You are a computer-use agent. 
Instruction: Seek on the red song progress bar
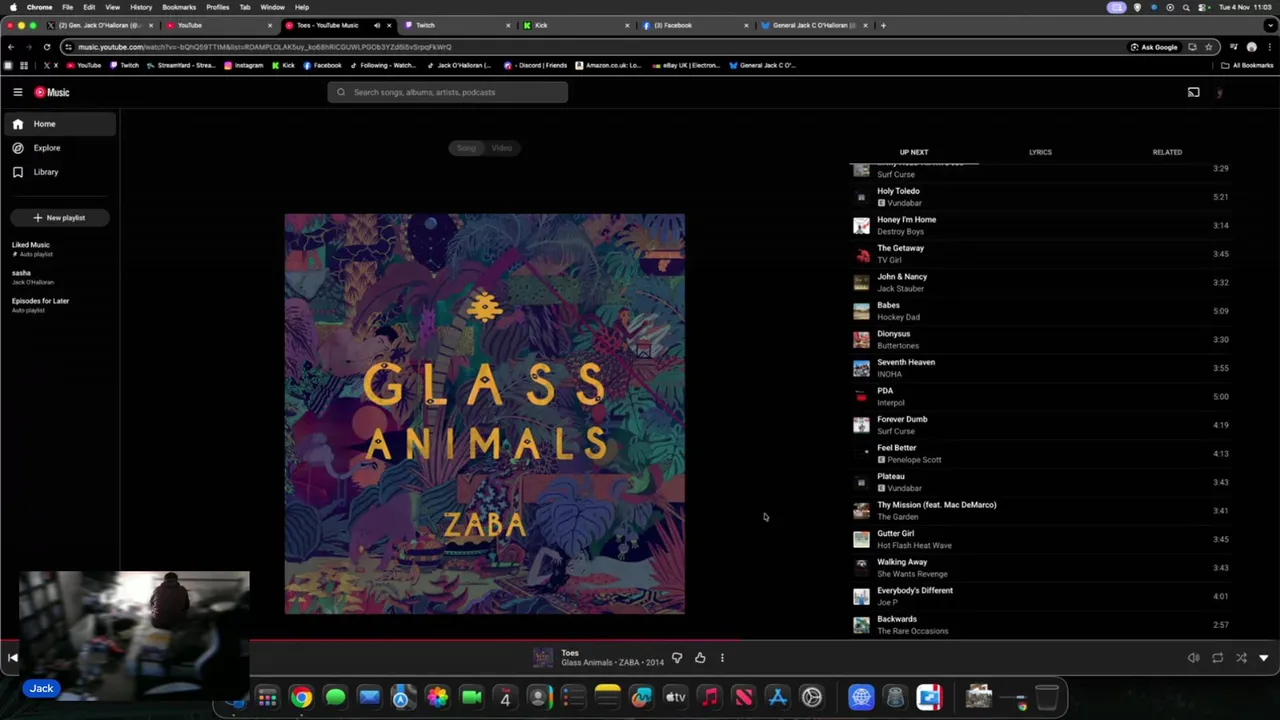(x=495, y=641)
